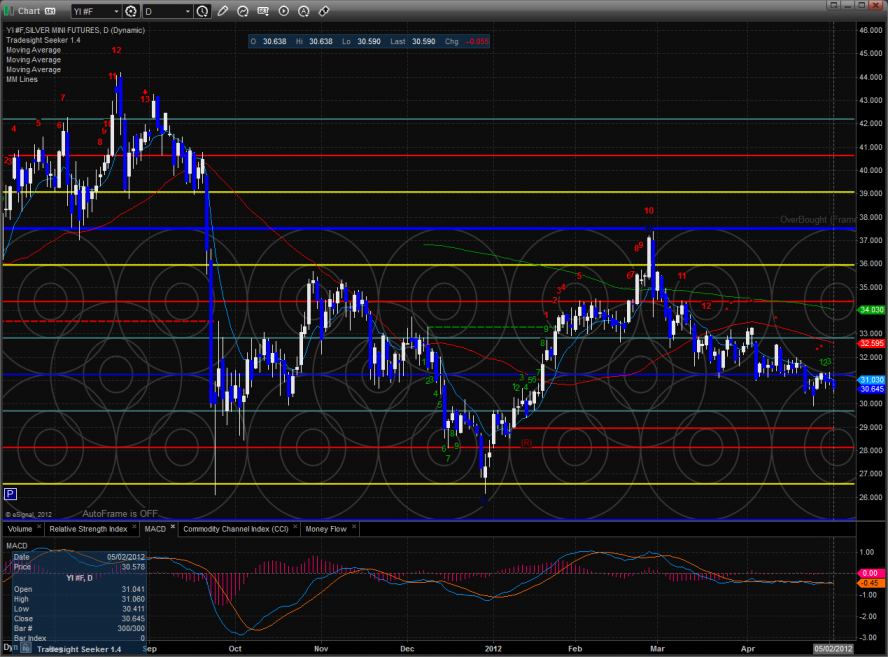Select the pencil drawing tool
The image size is (888, 657).
[x=222, y=12]
